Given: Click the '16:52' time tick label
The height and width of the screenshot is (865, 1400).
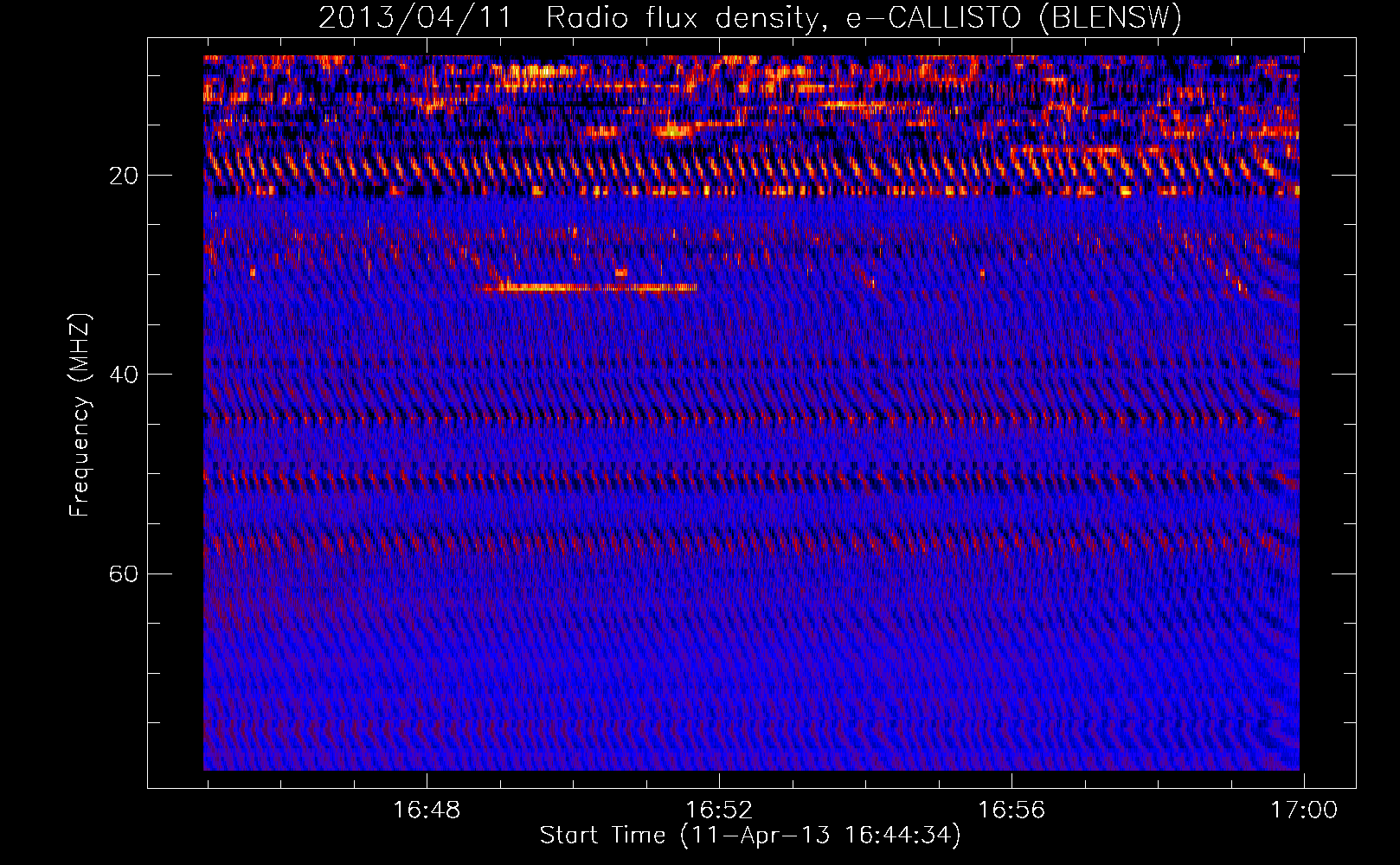Looking at the screenshot, I should (x=719, y=811).
